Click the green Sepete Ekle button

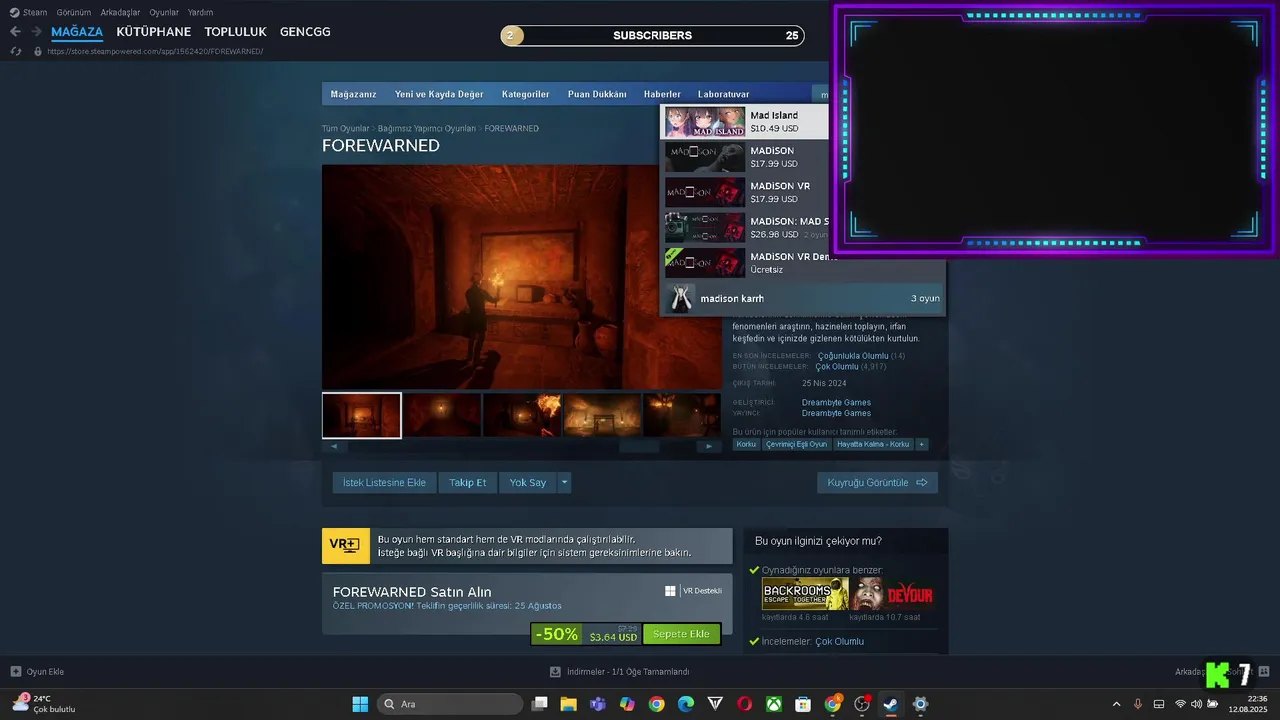tap(681, 634)
